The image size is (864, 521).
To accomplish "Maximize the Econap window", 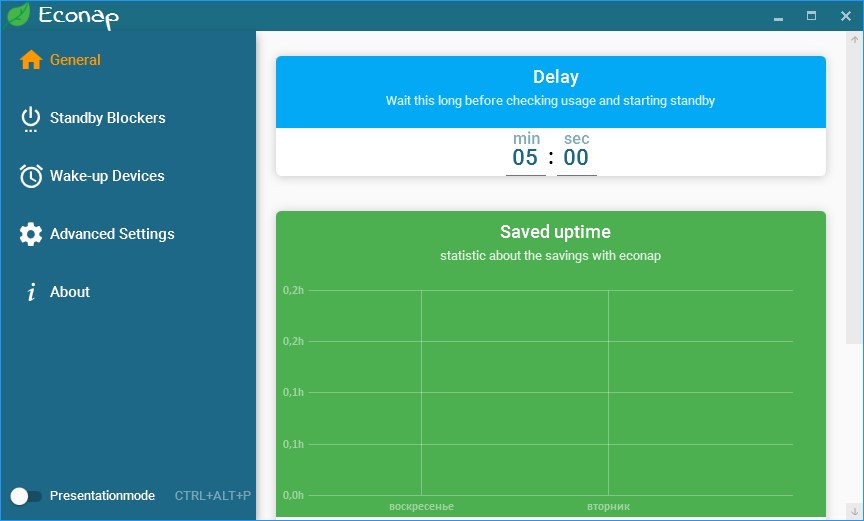I will [x=811, y=15].
